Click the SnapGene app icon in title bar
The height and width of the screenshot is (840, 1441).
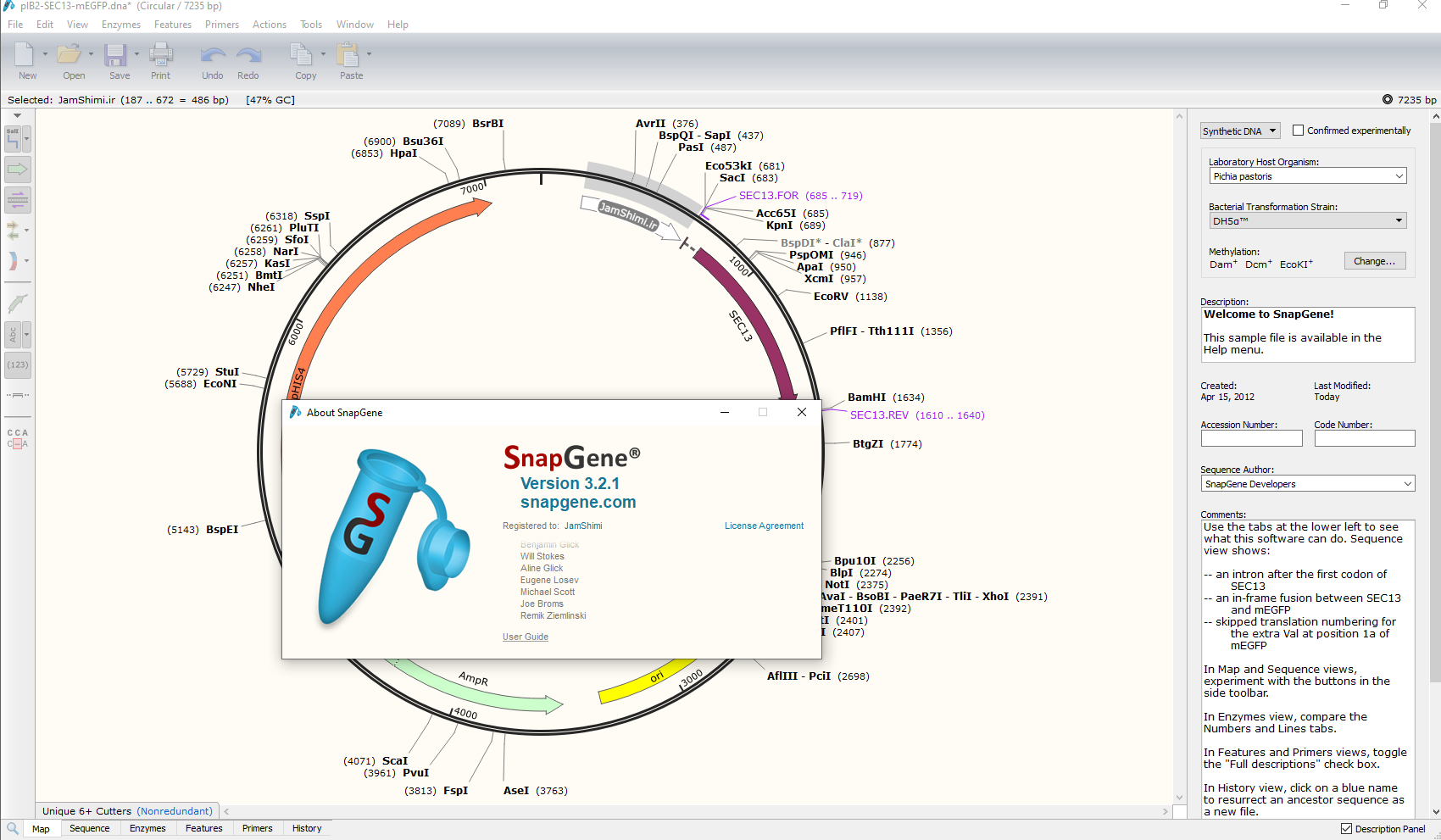(x=8, y=6)
